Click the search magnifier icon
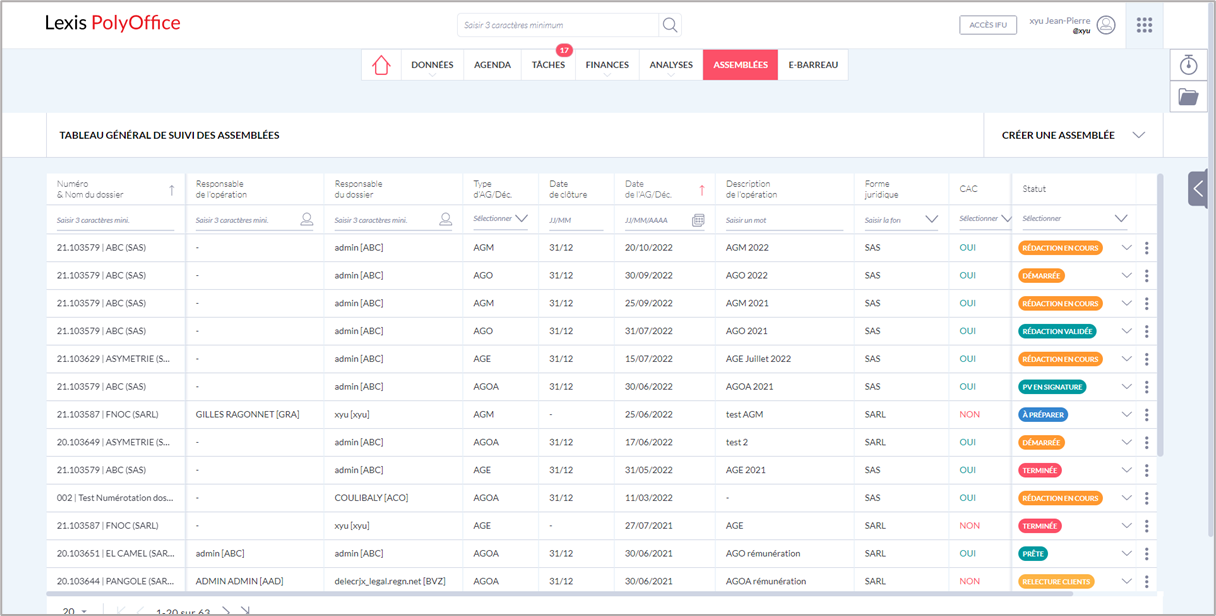Screen dimensions: 1216x616 (x=669, y=24)
